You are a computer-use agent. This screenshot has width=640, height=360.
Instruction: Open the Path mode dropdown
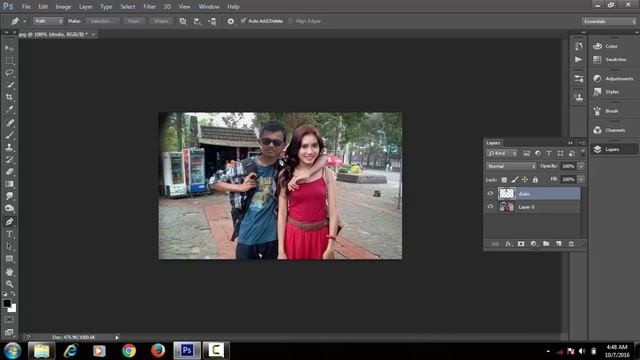pyautogui.click(x=48, y=21)
